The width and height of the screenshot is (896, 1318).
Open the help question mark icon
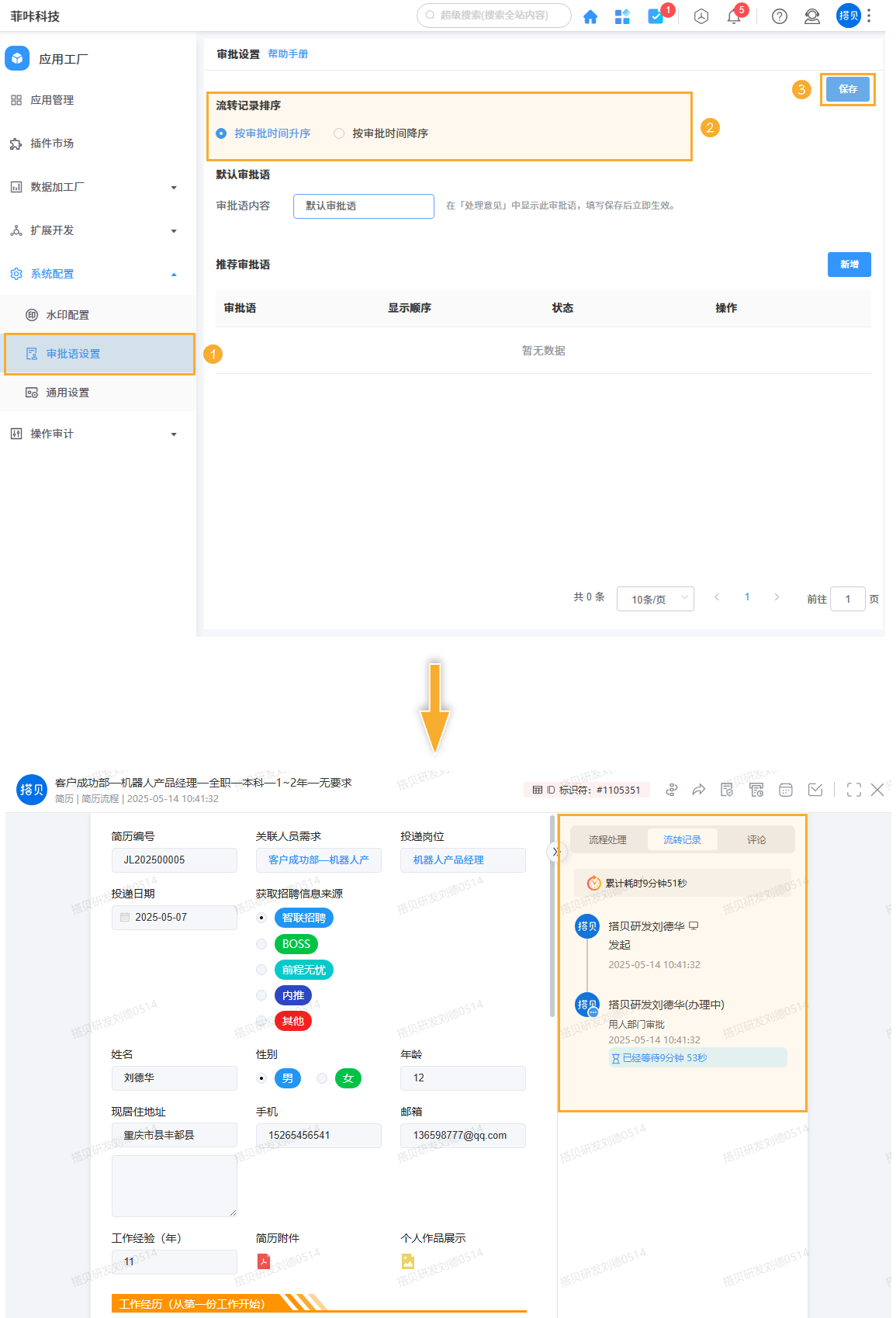point(780,16)
